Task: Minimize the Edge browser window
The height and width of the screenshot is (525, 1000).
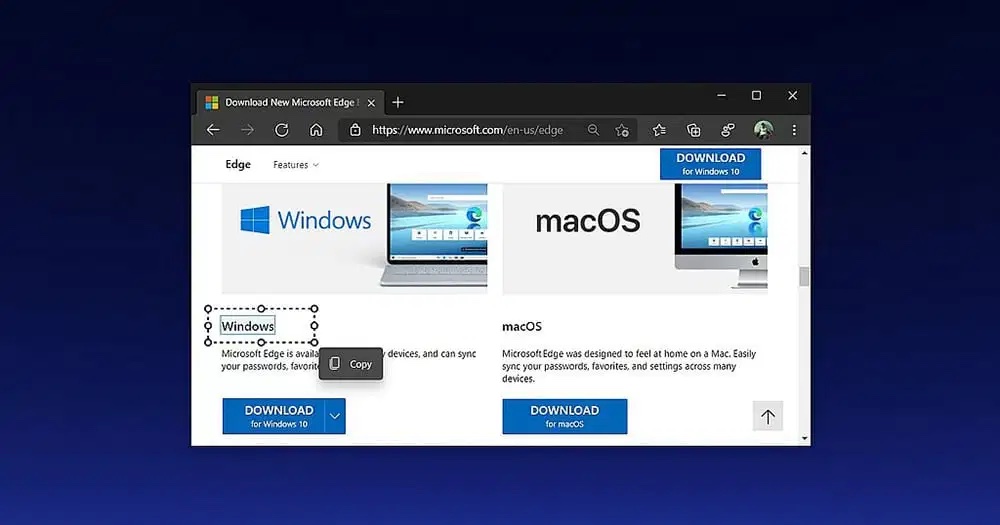Action: click(721, 96)
